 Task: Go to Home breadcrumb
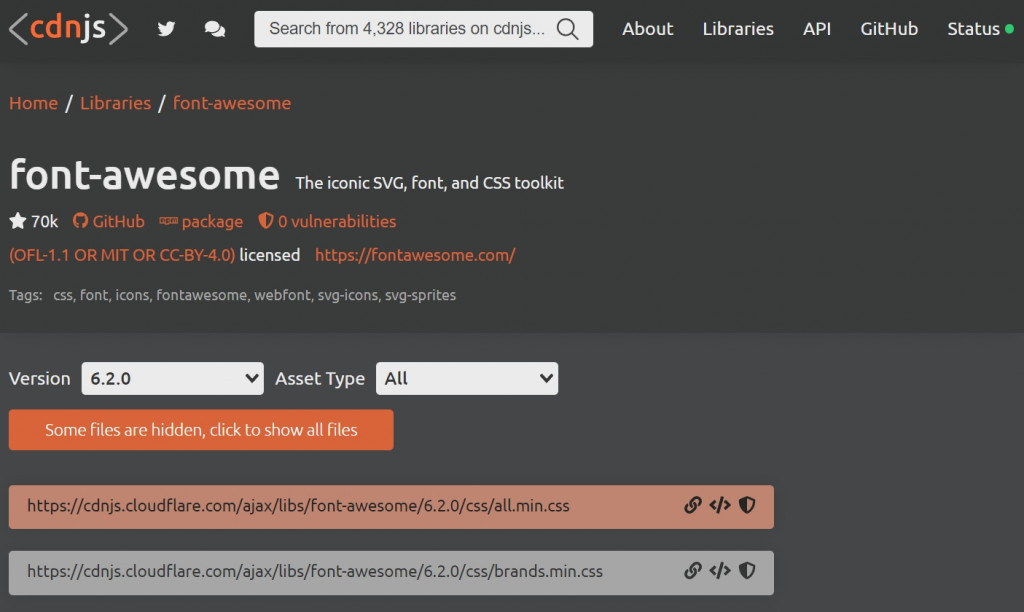[x=33, y=103]
